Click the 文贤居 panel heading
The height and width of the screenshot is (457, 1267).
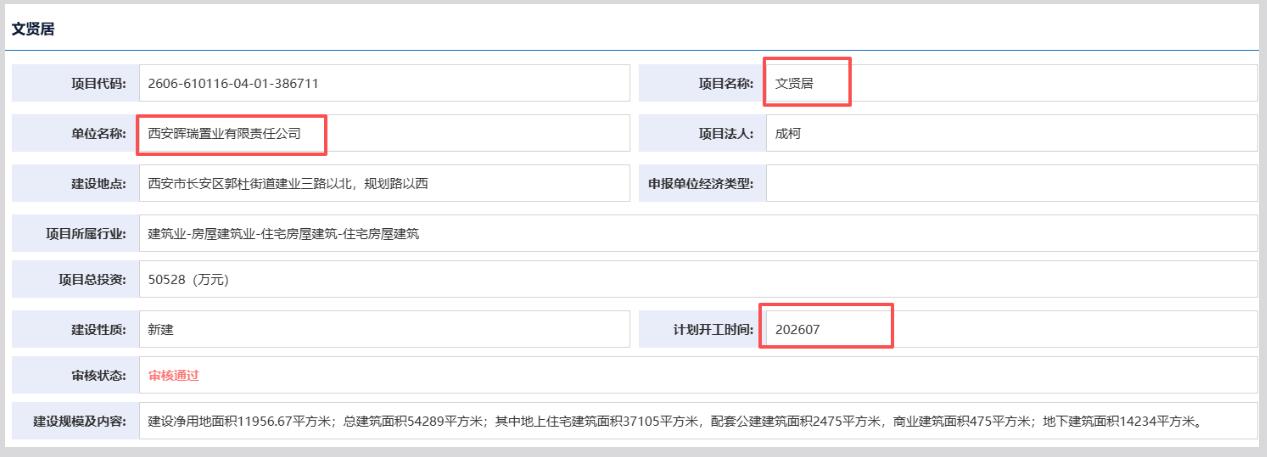click(32, 30)
